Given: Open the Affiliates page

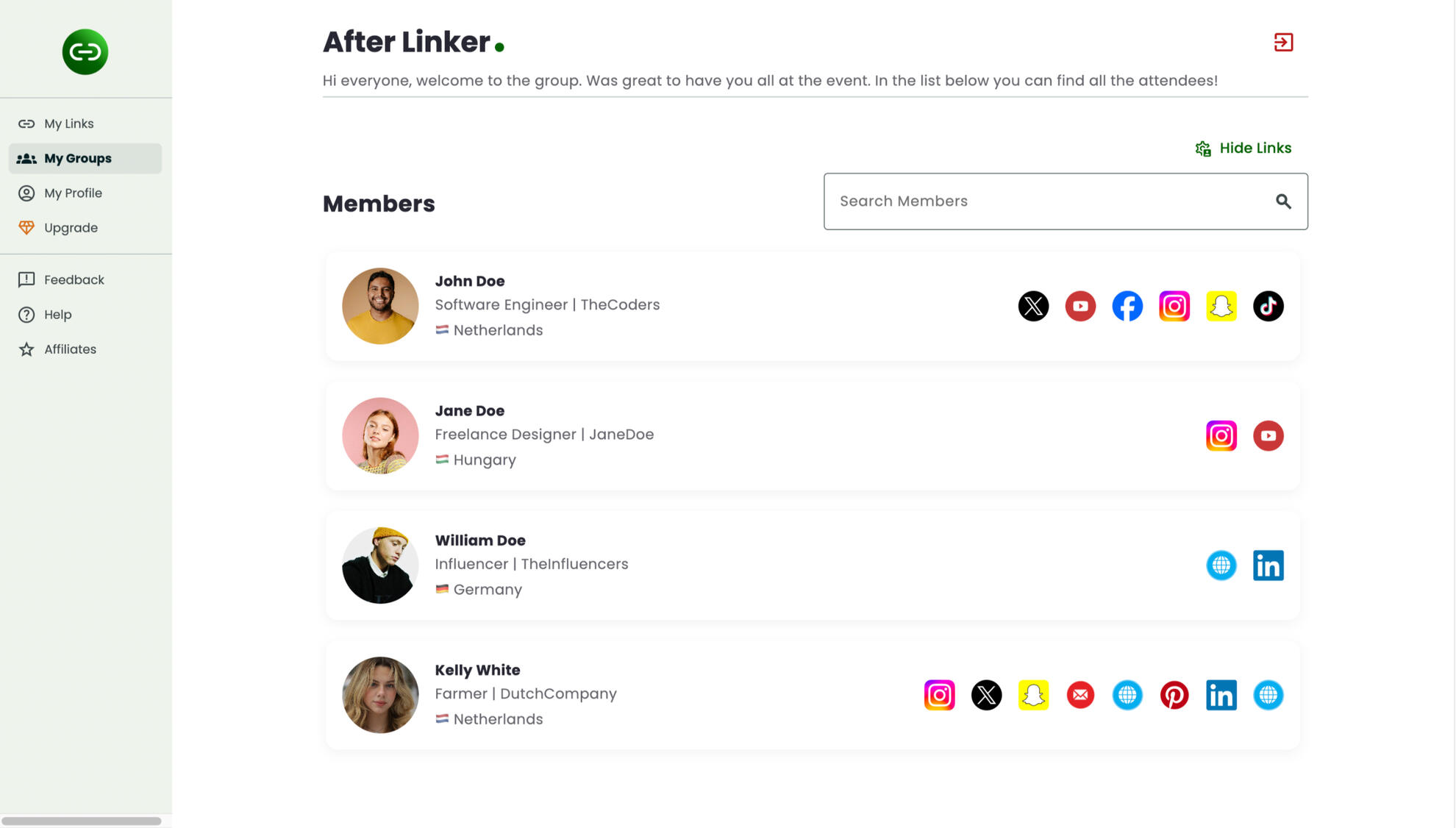Looking at the screenshot, I should (70, 349).
